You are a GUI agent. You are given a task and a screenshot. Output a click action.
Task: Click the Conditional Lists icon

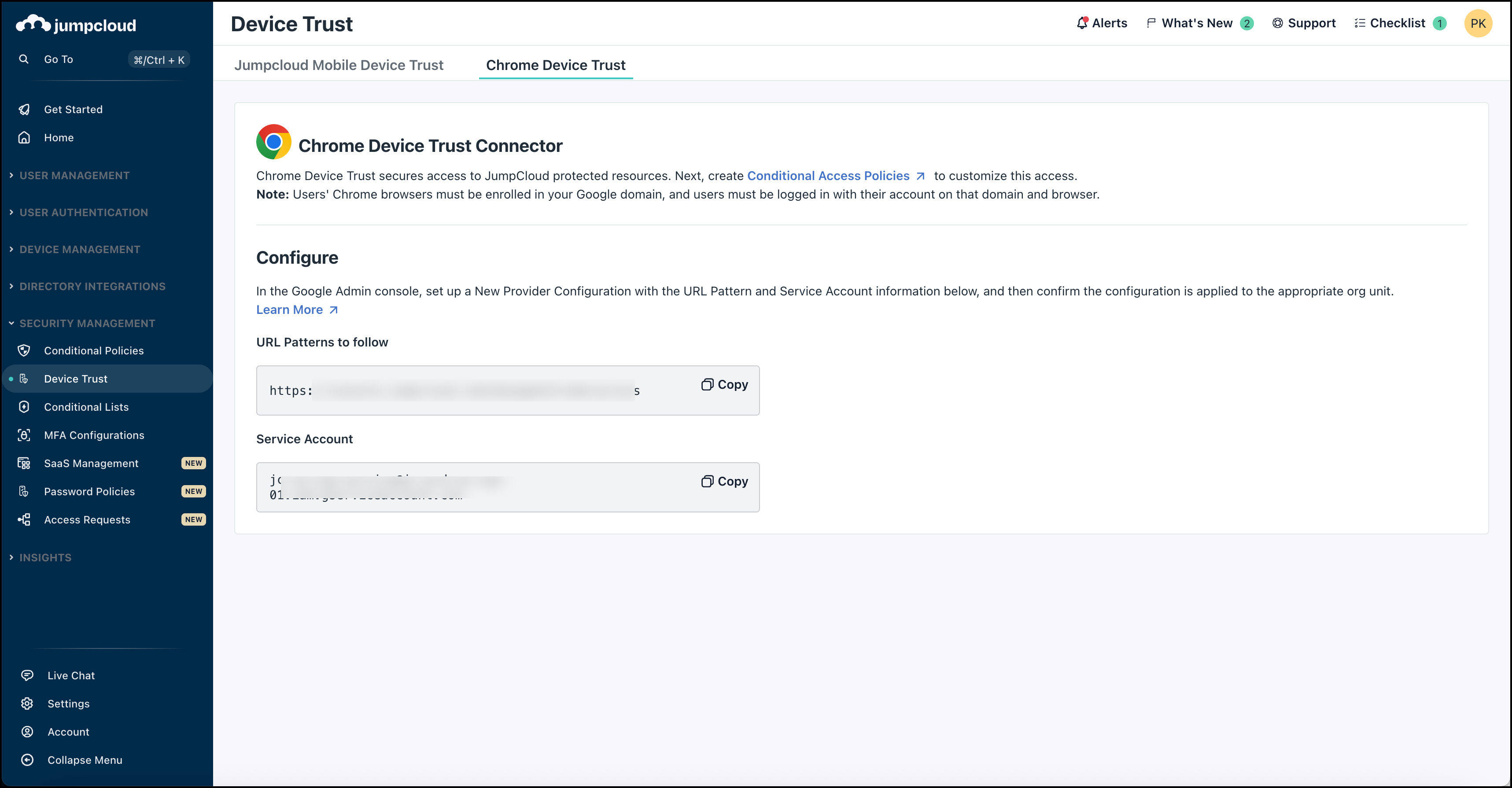point(24,407)
